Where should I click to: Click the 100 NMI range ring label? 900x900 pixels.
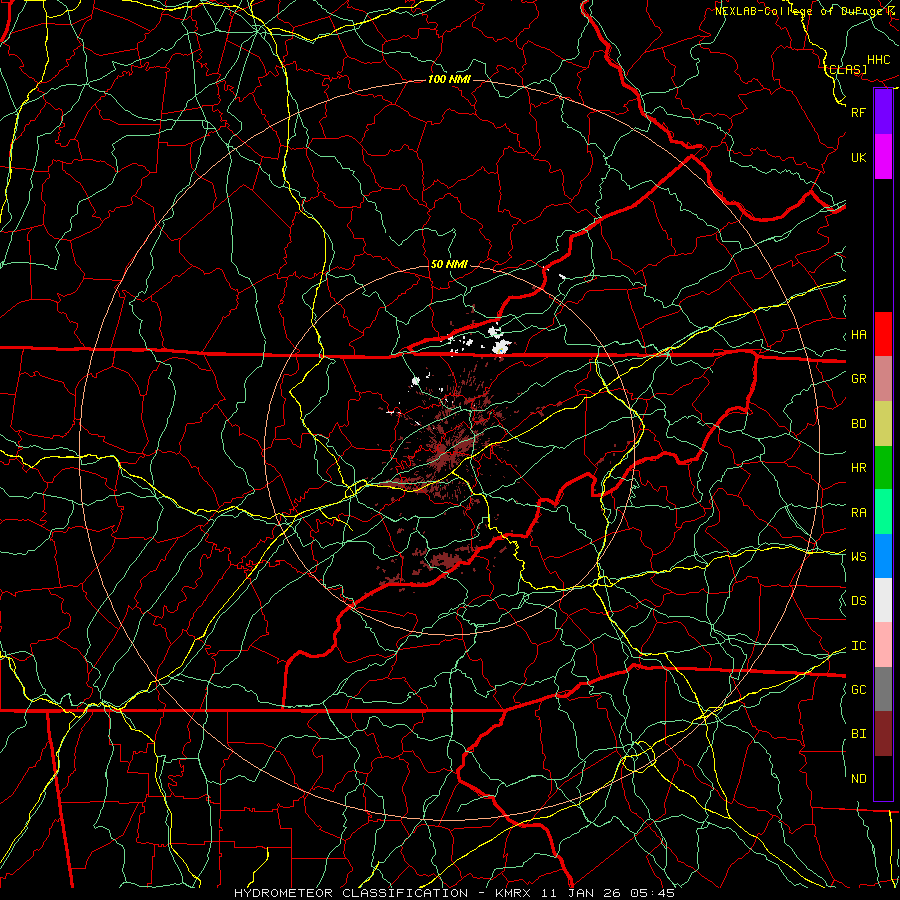click(x=449, y=79)
